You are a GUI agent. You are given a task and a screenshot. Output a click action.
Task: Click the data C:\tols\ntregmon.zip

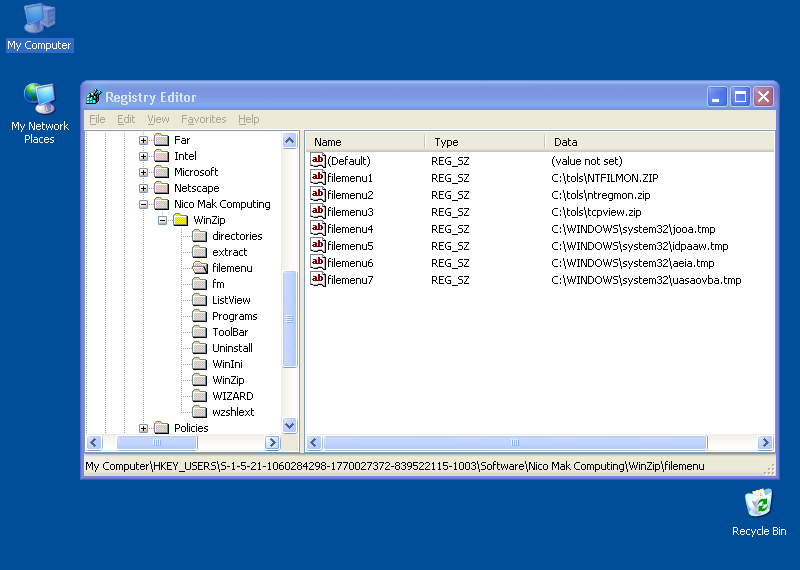click(x=601, y=195)
